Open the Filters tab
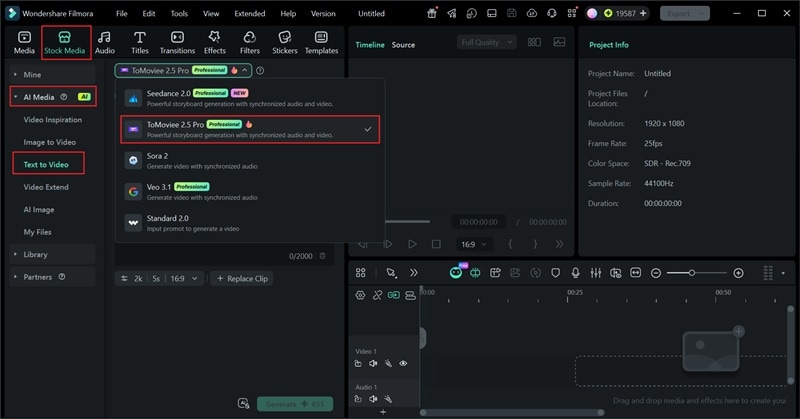The width and height of the screenshot is (800, 419). 249,43
